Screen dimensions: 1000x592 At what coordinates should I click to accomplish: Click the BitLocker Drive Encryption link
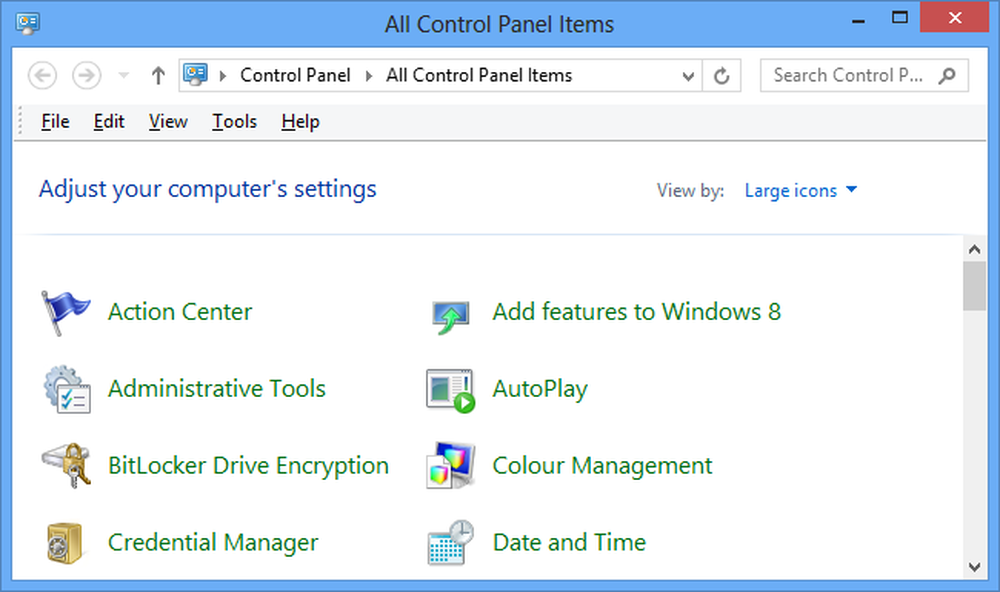click(x=248, y=466)
